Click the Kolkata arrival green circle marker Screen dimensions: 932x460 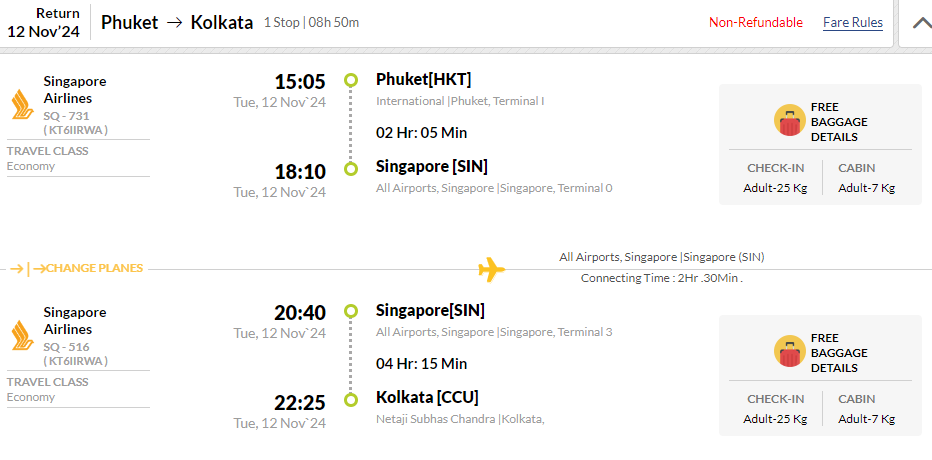[351, 400]
